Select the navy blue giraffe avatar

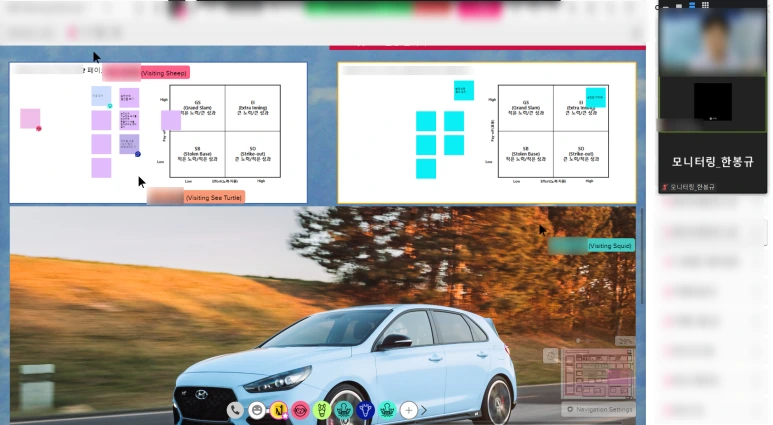pyautogui.click(x=365, y=410)
